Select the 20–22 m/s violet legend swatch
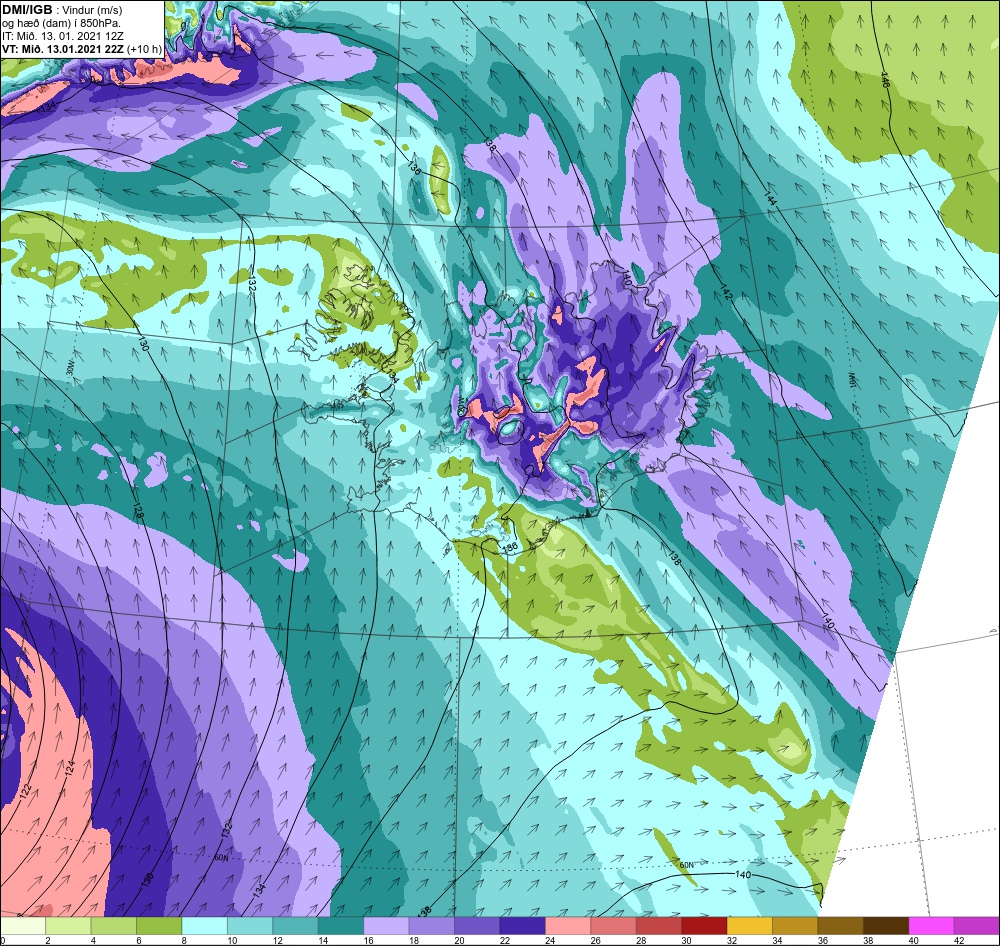The image size is (1000, 946). click(477, 926)
